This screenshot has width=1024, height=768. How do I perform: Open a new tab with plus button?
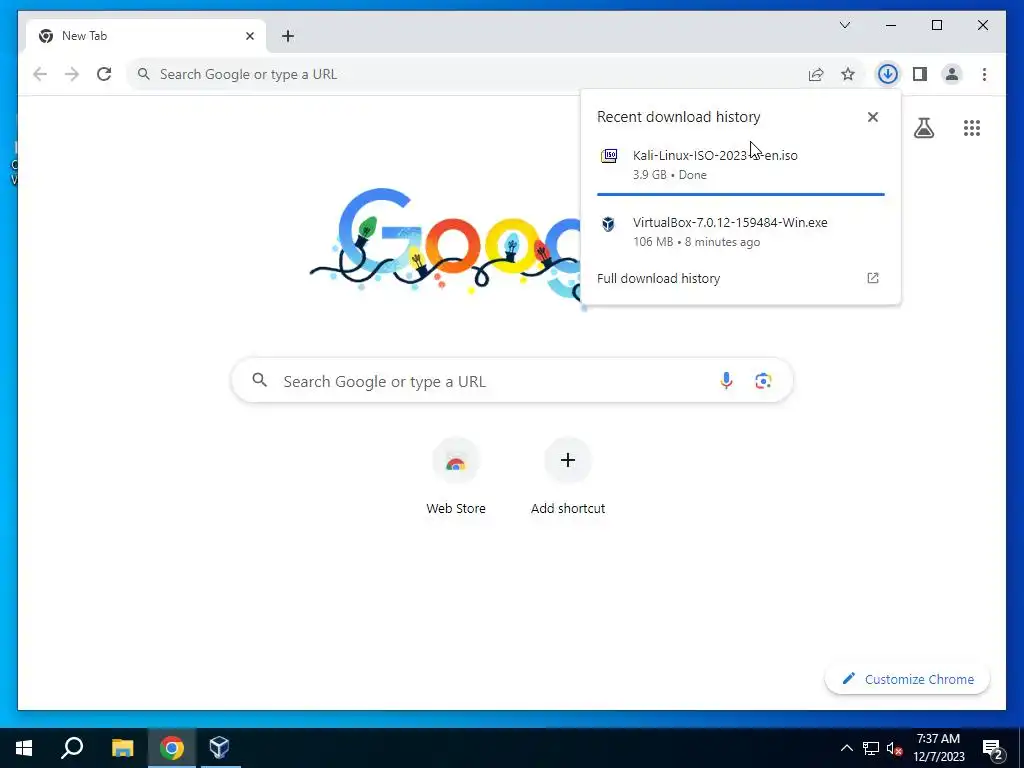coord(288,36)
